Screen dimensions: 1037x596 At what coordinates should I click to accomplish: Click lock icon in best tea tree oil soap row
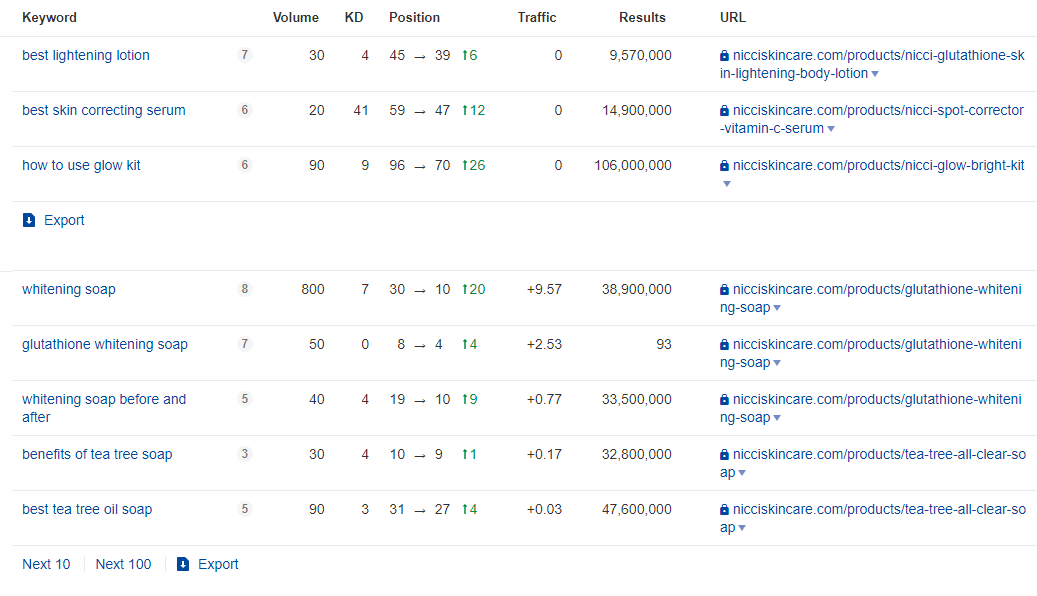click(x=724, y=509)
